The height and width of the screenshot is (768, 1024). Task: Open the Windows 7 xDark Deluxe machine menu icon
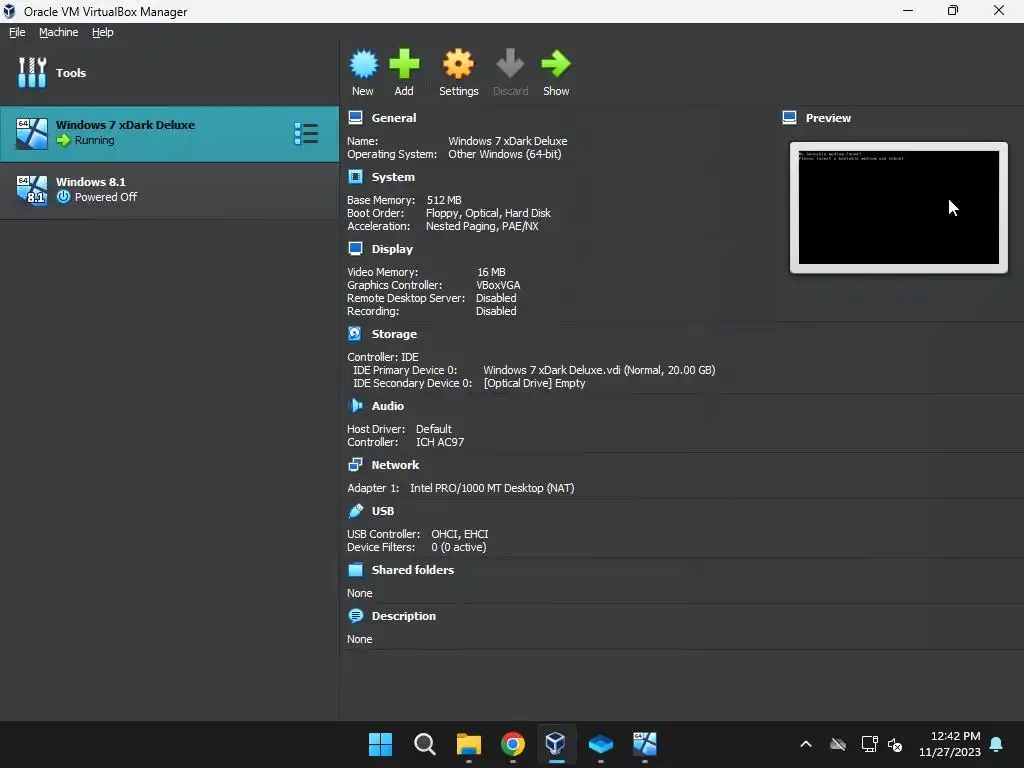pos(306,134)
